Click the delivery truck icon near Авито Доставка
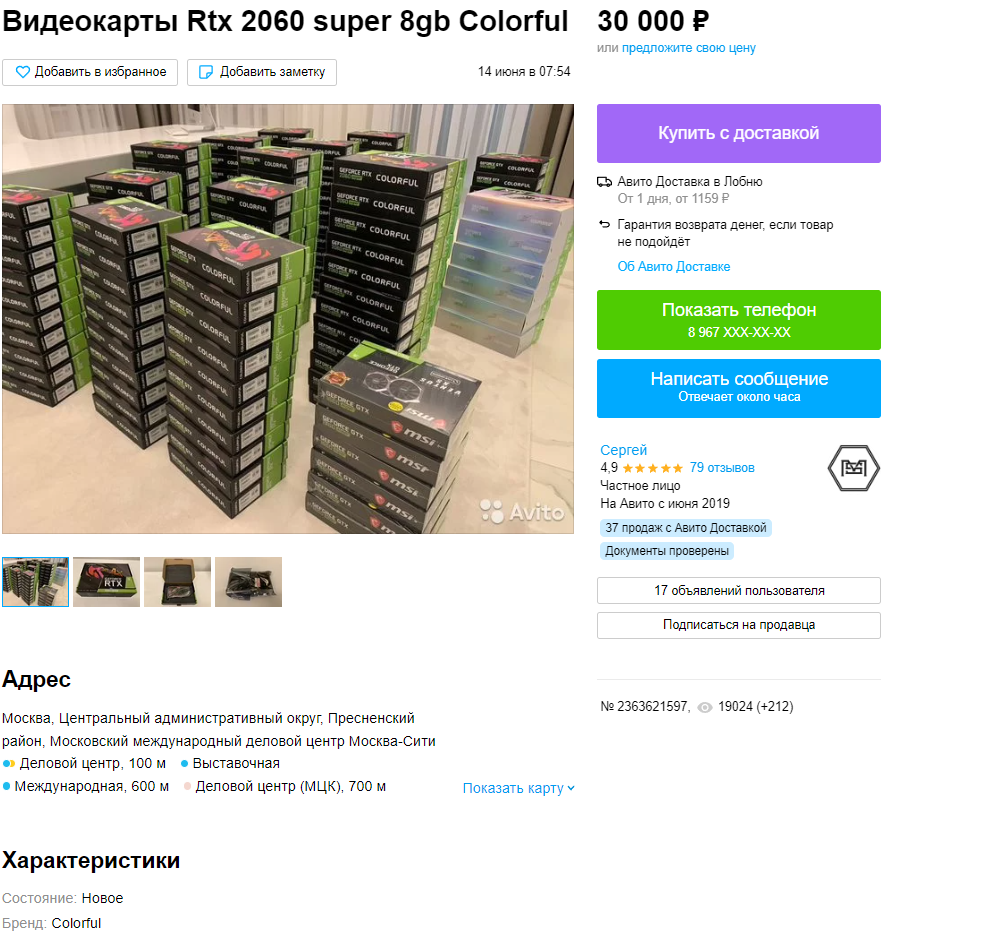Screen dimensions: 1004x938 point(604,182)
